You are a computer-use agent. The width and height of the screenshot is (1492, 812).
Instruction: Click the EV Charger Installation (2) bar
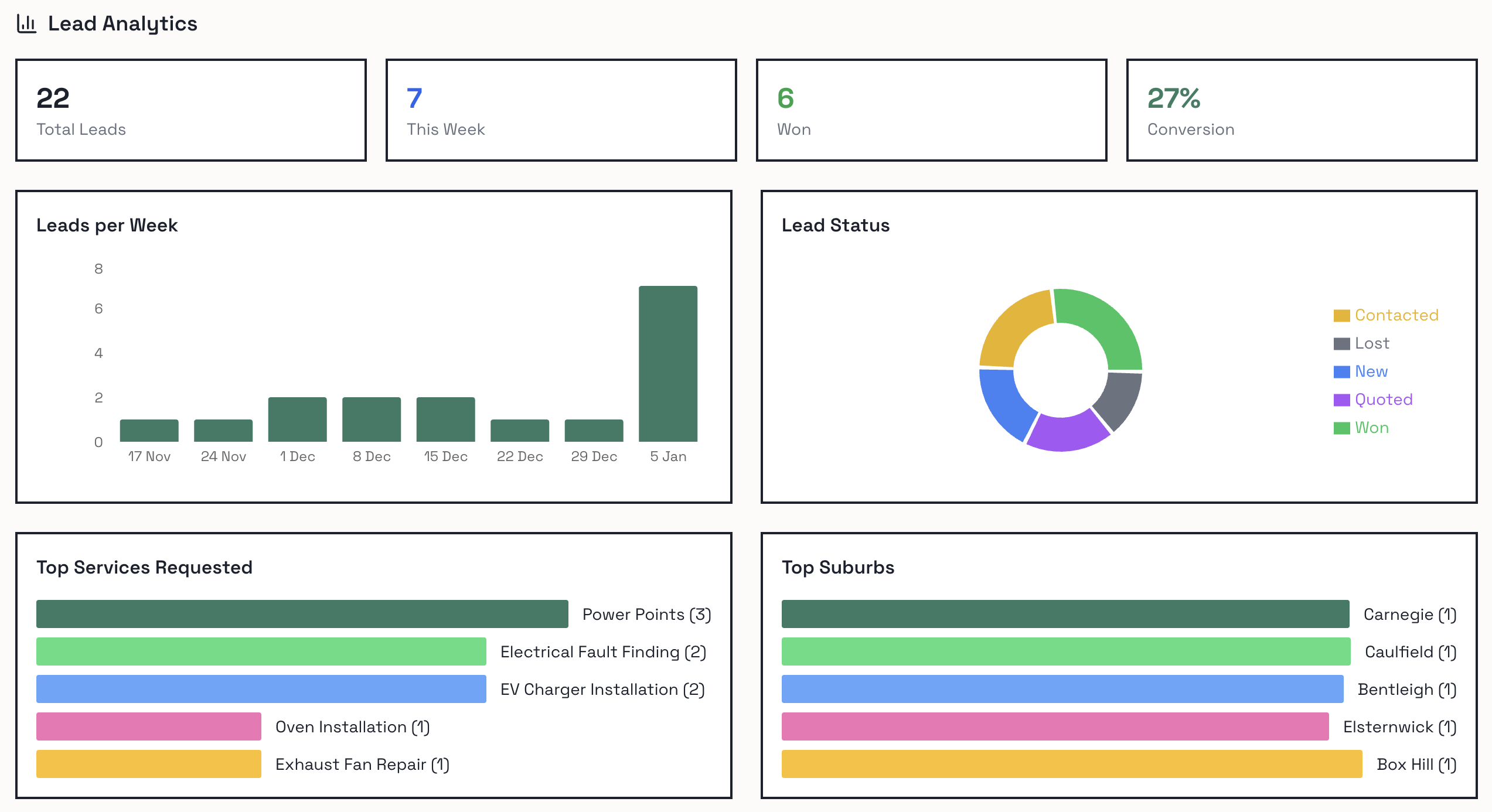click(261, 690)
